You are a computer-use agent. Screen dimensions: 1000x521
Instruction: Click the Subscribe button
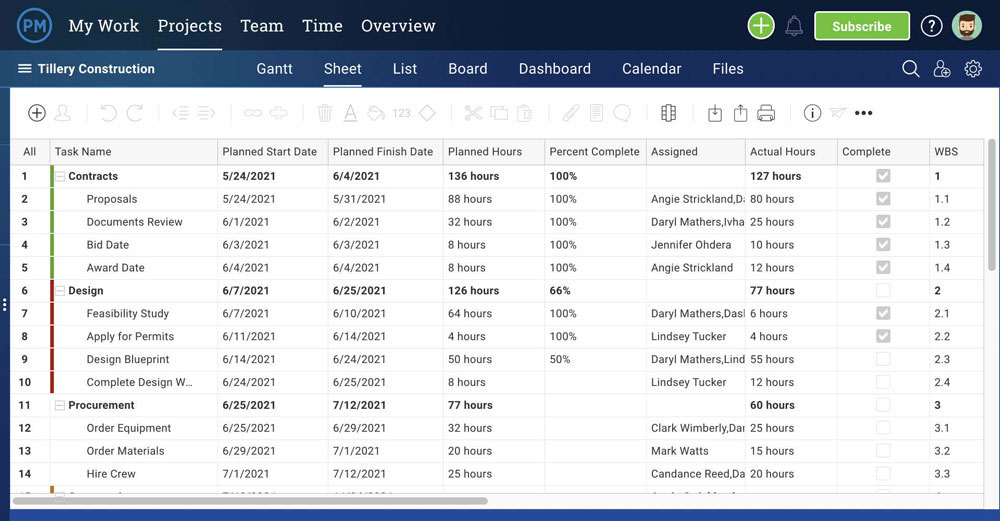(x=862, y=26)
